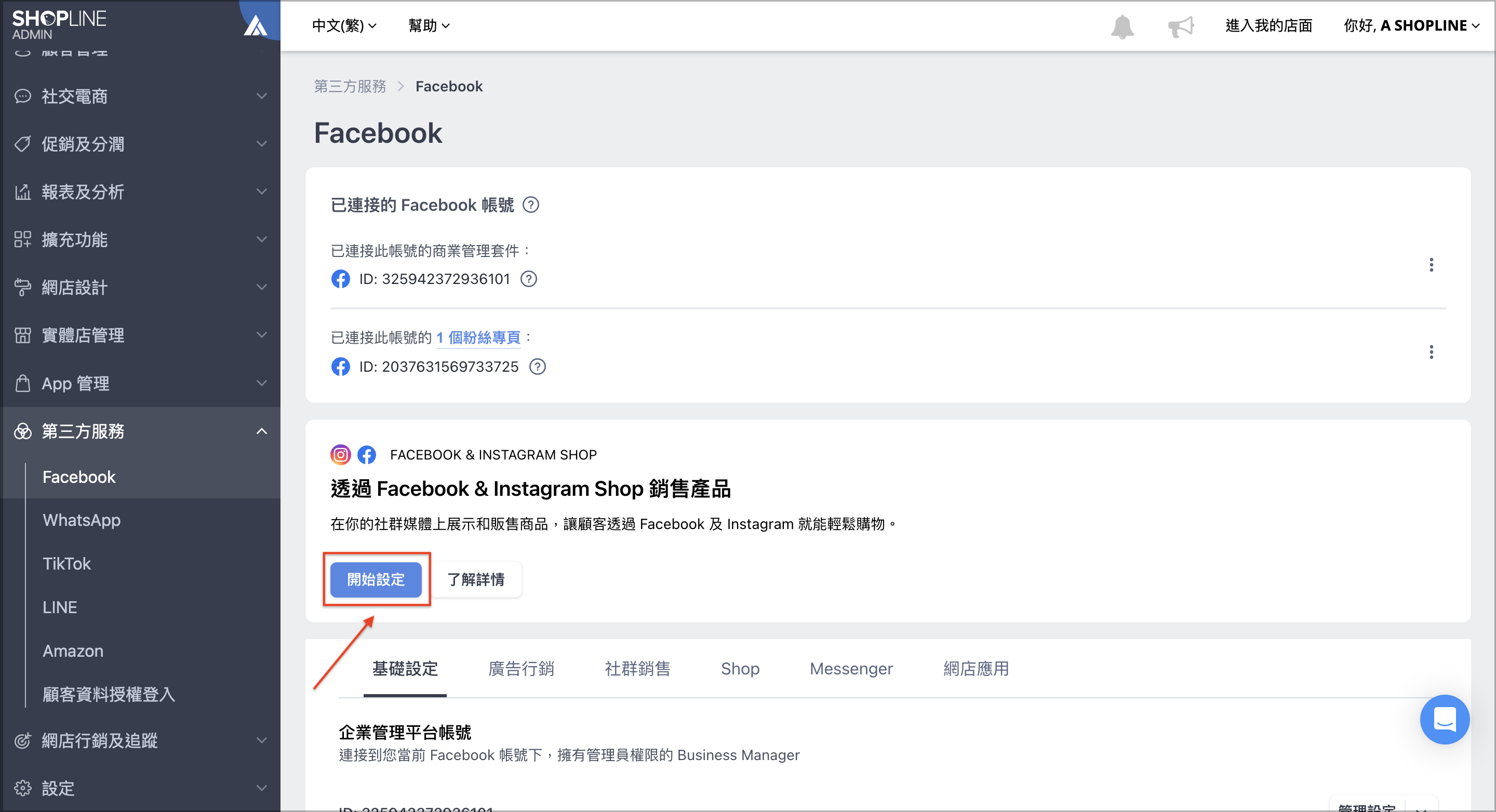
Task: Open TikTok in the sidebar
Action: (67, 564)
